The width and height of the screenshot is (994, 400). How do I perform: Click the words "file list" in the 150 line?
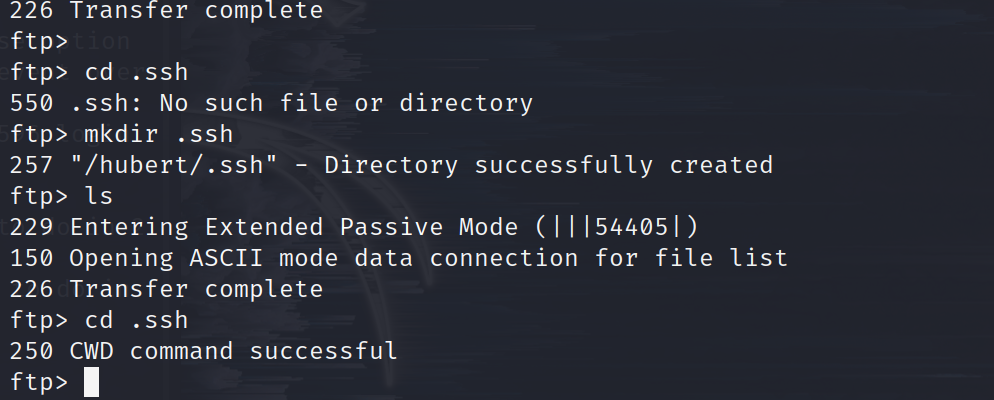(x=721, y=258)
